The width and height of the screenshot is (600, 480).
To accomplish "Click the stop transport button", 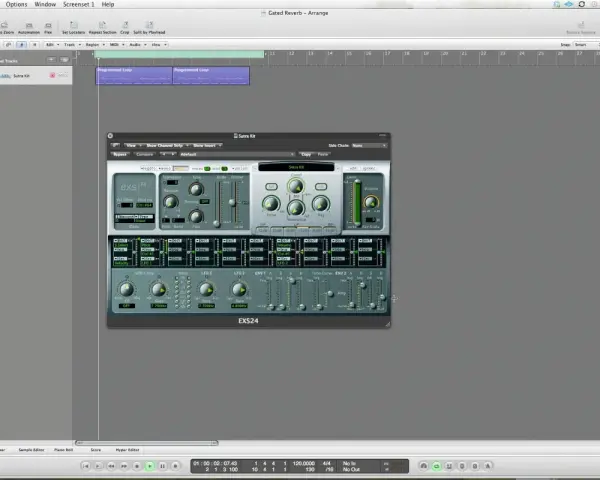I will click(137, 466).
